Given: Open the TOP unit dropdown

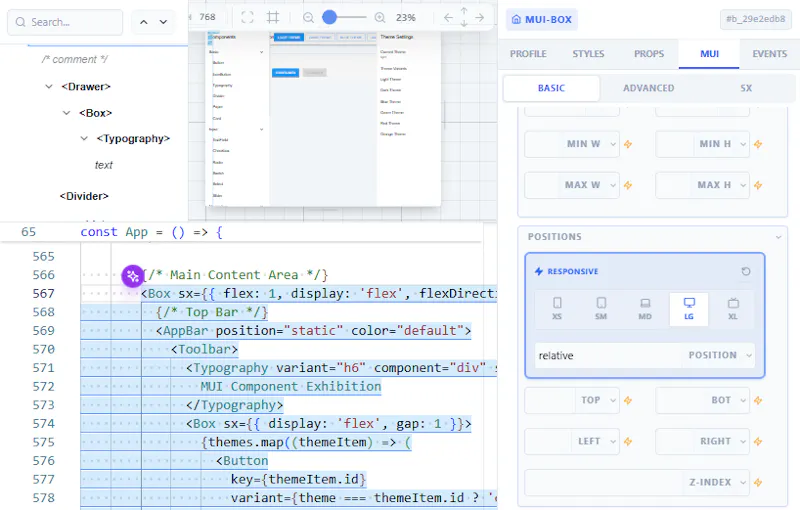Looking at the screenshot, I should click(613, 400).
